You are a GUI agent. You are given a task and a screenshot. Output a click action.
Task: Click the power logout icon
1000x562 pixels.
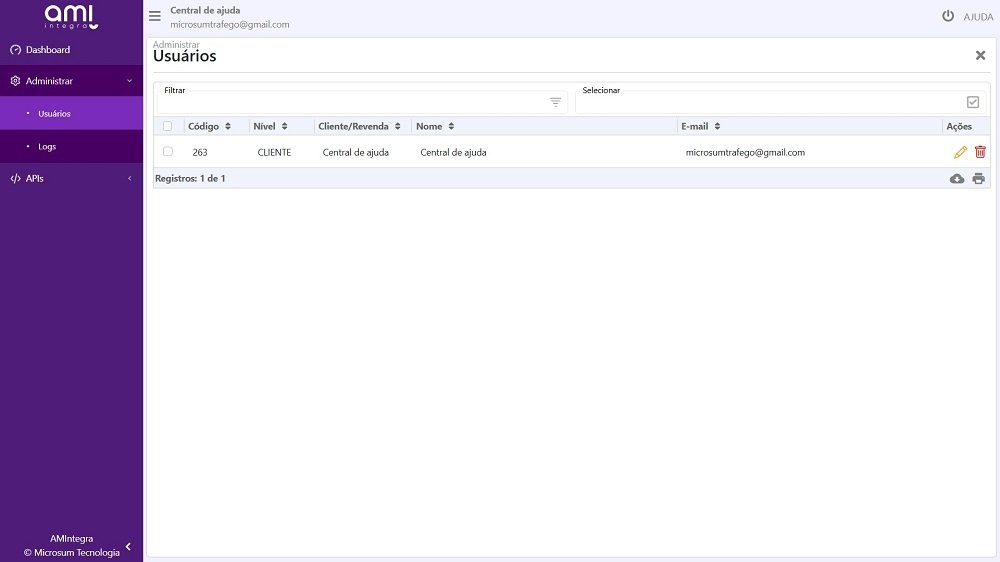(x=948, y=16)
